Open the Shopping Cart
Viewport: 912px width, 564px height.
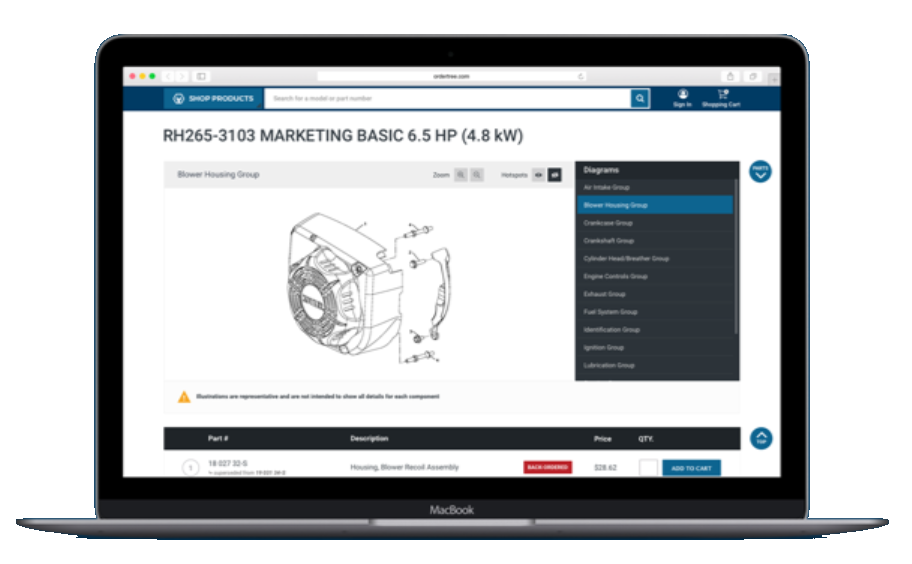(721, 97)
